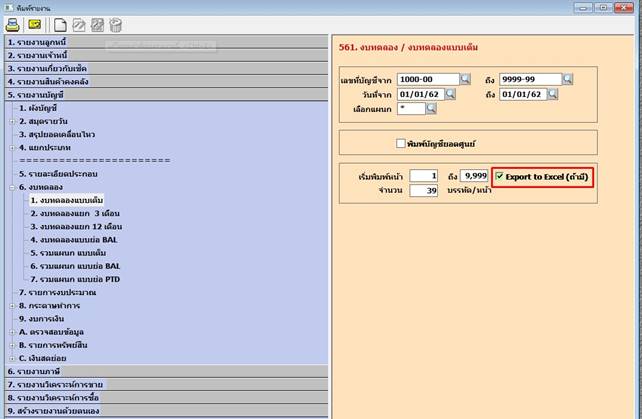Open date picker for start date 01/01/62
Image resolution: width=642 pixels, height=419 pixels.
click(x=450, y=94)
